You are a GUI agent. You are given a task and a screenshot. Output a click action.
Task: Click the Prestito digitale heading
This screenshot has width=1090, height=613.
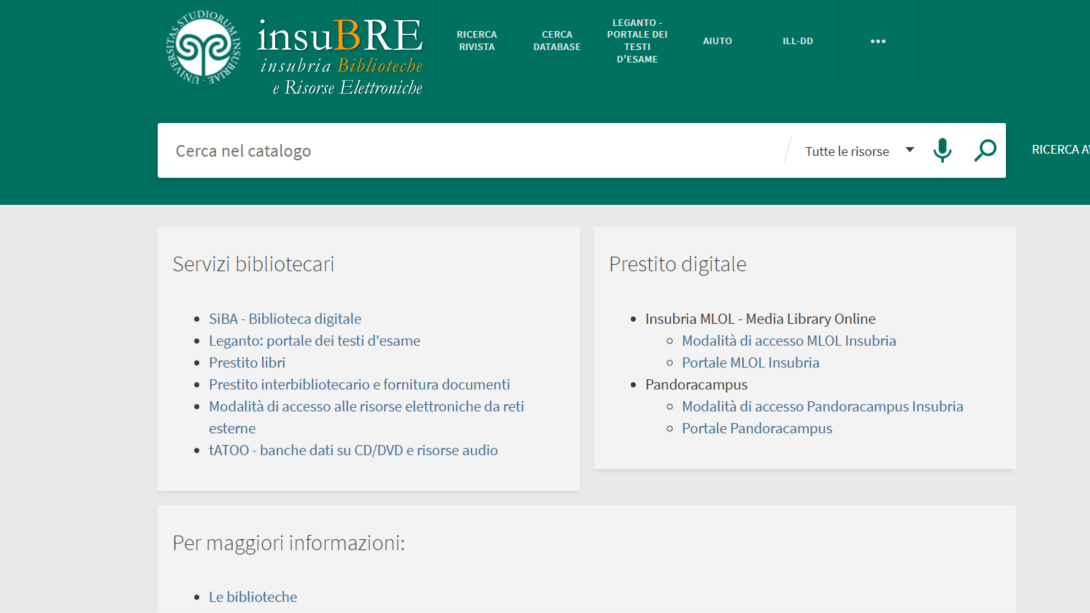click(x=677, y=264)
